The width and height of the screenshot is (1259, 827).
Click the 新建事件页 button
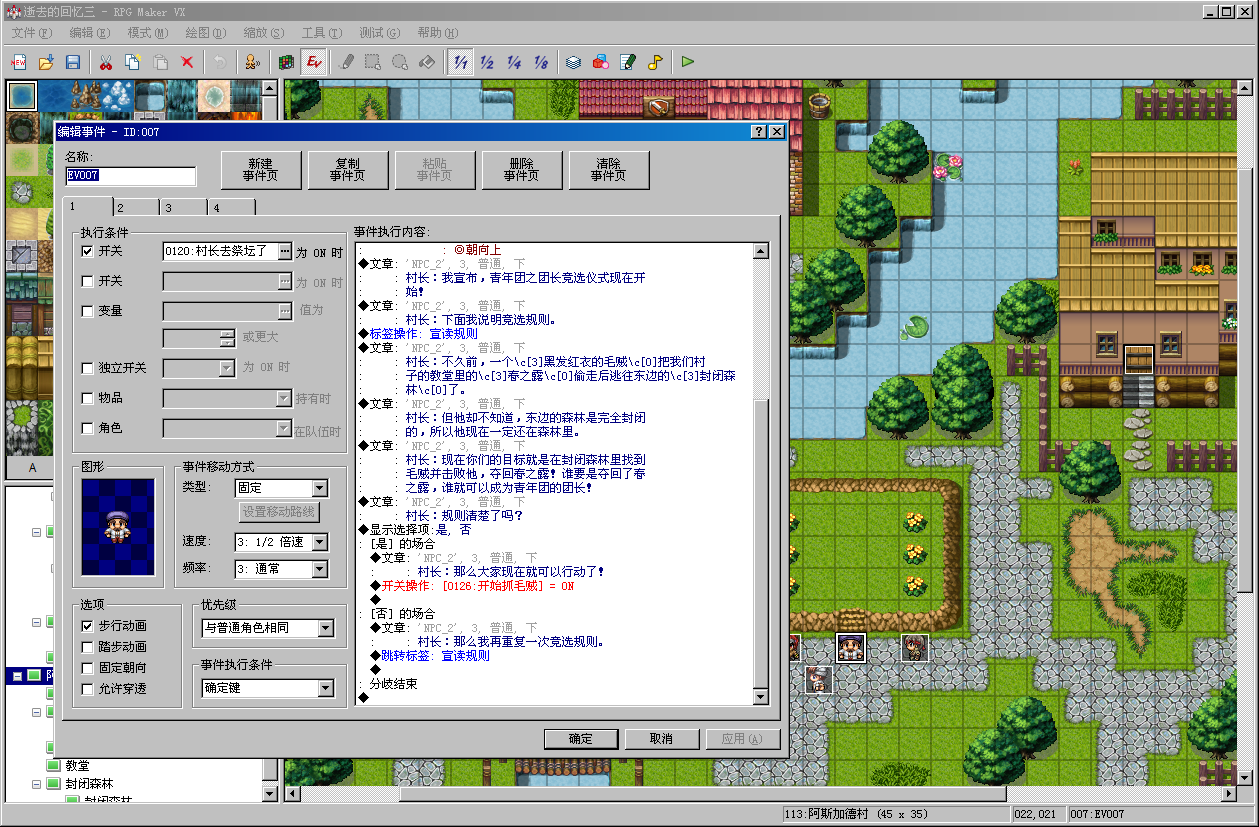tap(260, 170)
